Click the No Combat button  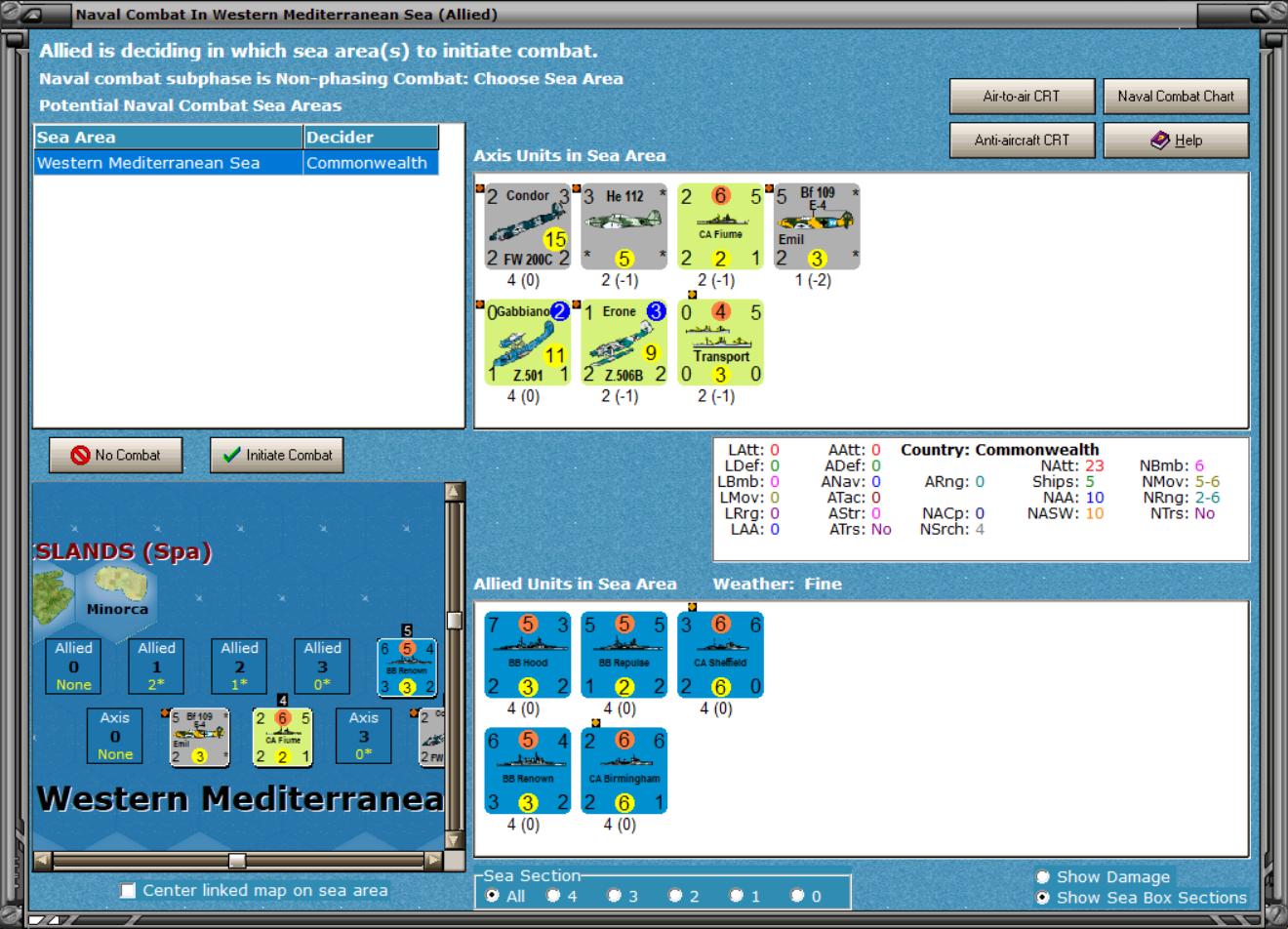tap(116, 455)
